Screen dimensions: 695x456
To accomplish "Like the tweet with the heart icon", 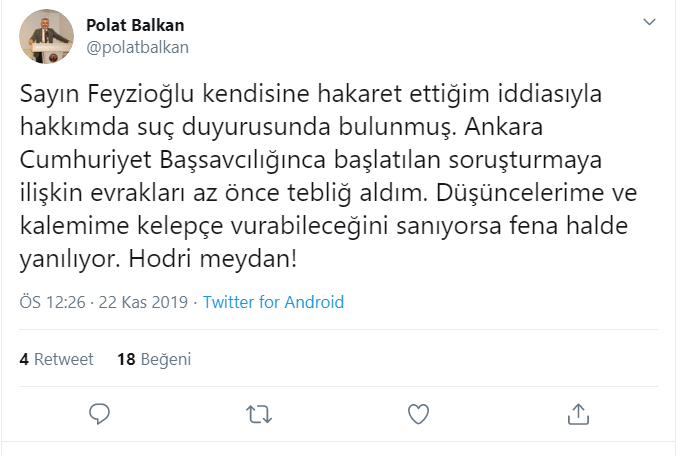I will (x=419, y=413).
